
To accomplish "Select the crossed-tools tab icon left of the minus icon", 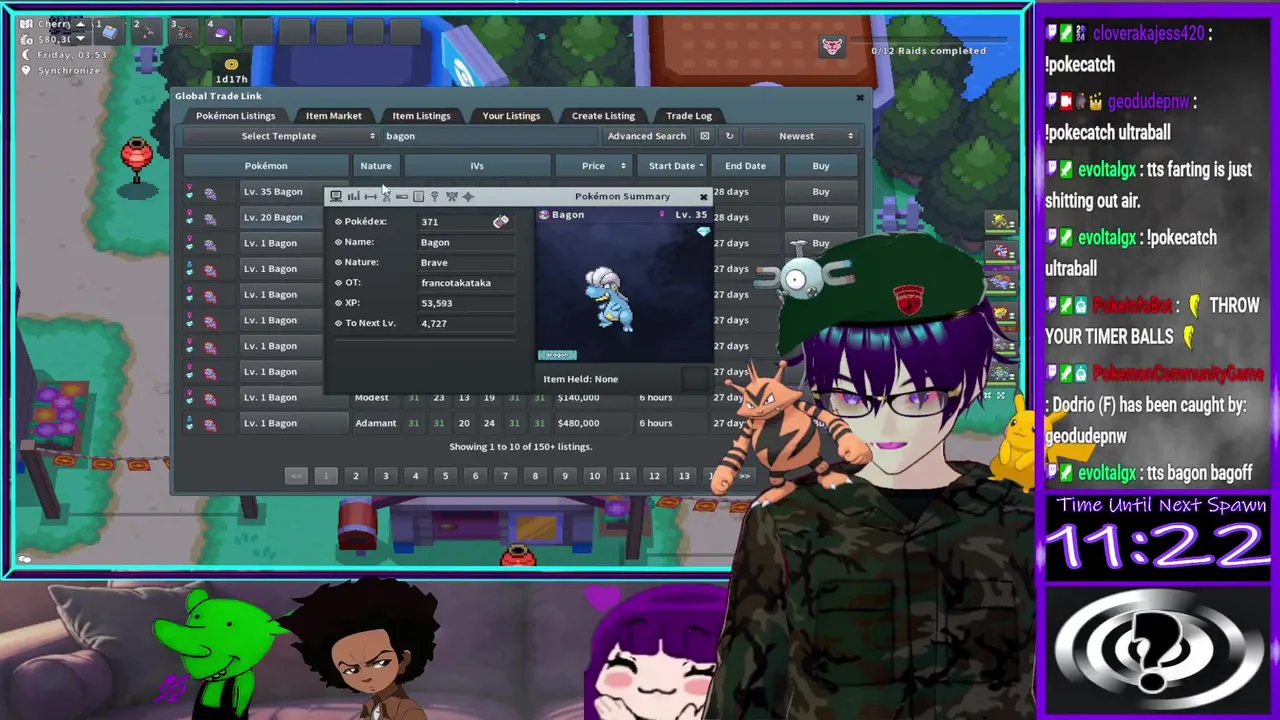I will 386,197.
